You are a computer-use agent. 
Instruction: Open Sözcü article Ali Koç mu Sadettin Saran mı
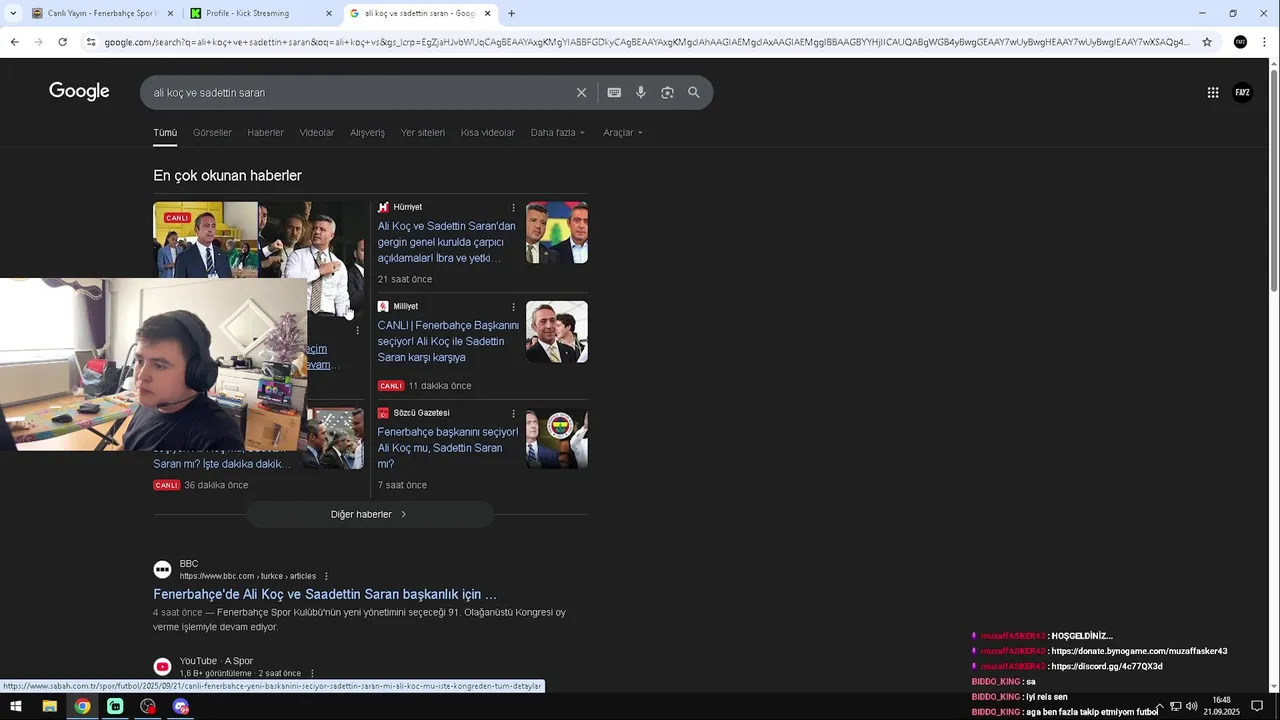click(x=448, y=448)
